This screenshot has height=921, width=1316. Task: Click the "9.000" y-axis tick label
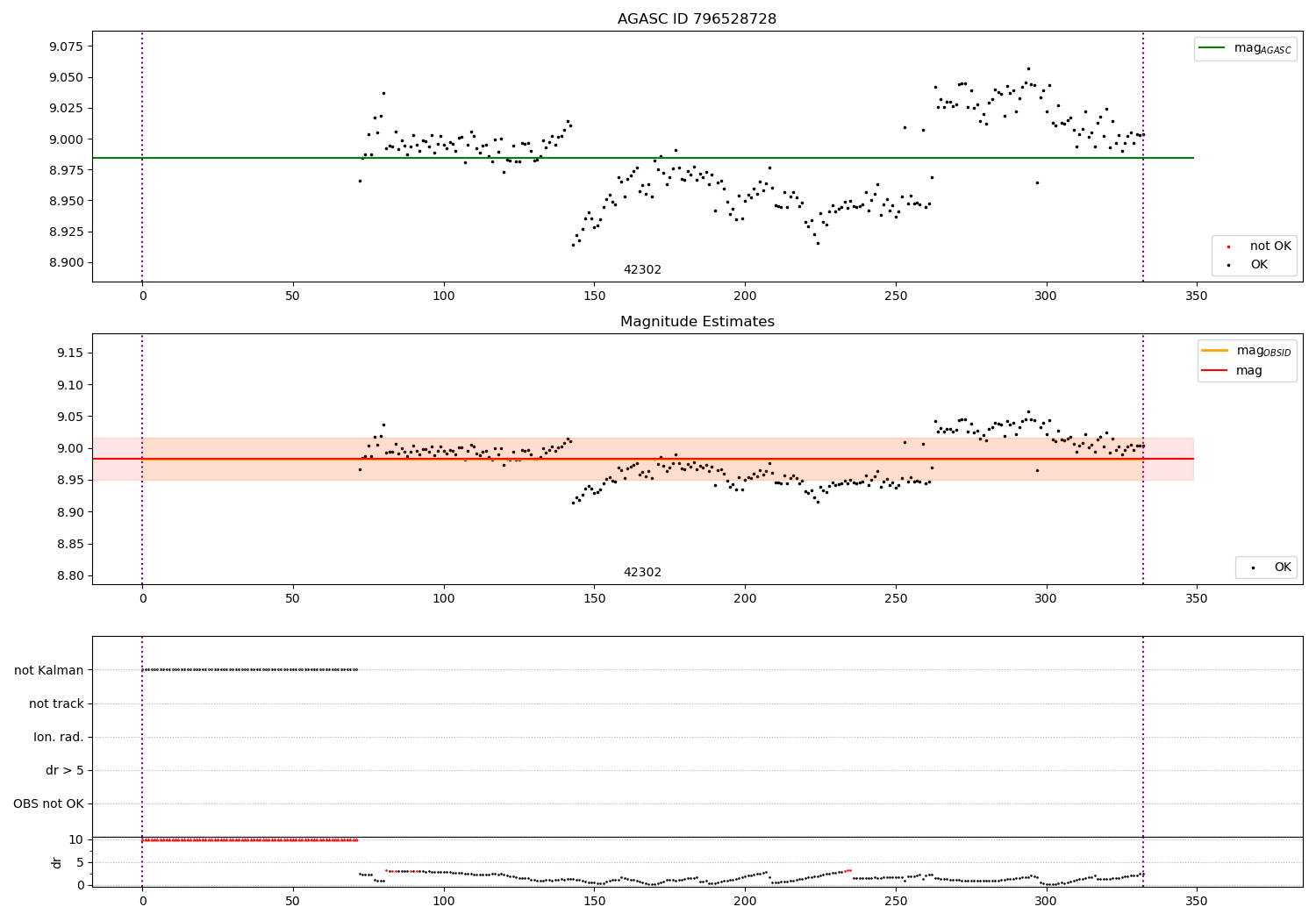coord(66,139)
